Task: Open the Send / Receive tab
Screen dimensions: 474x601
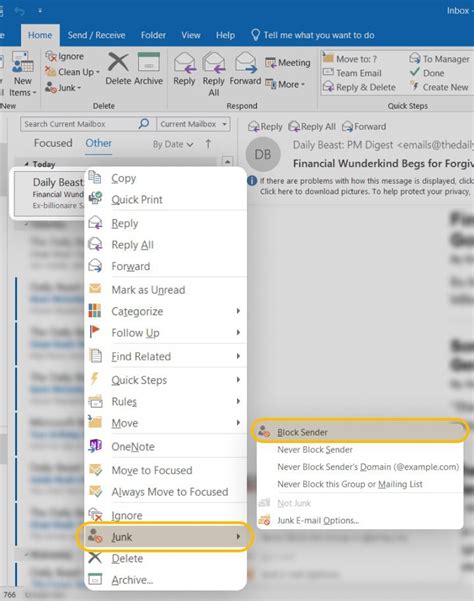Action: tap(97, 35)
